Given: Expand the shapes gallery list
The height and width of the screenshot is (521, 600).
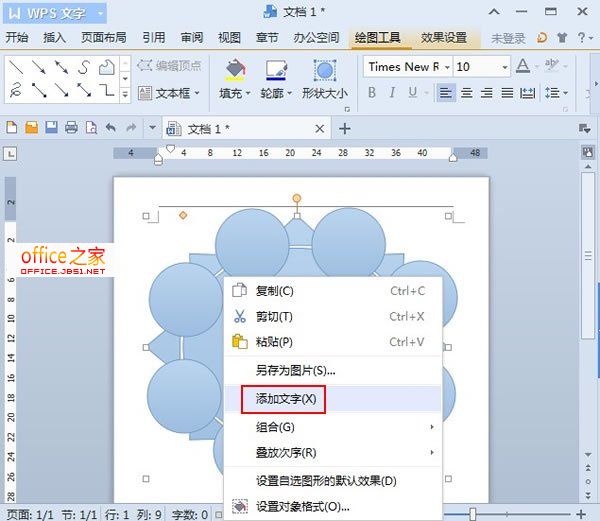Looking at the screenshot, I should tap(126, 93).
